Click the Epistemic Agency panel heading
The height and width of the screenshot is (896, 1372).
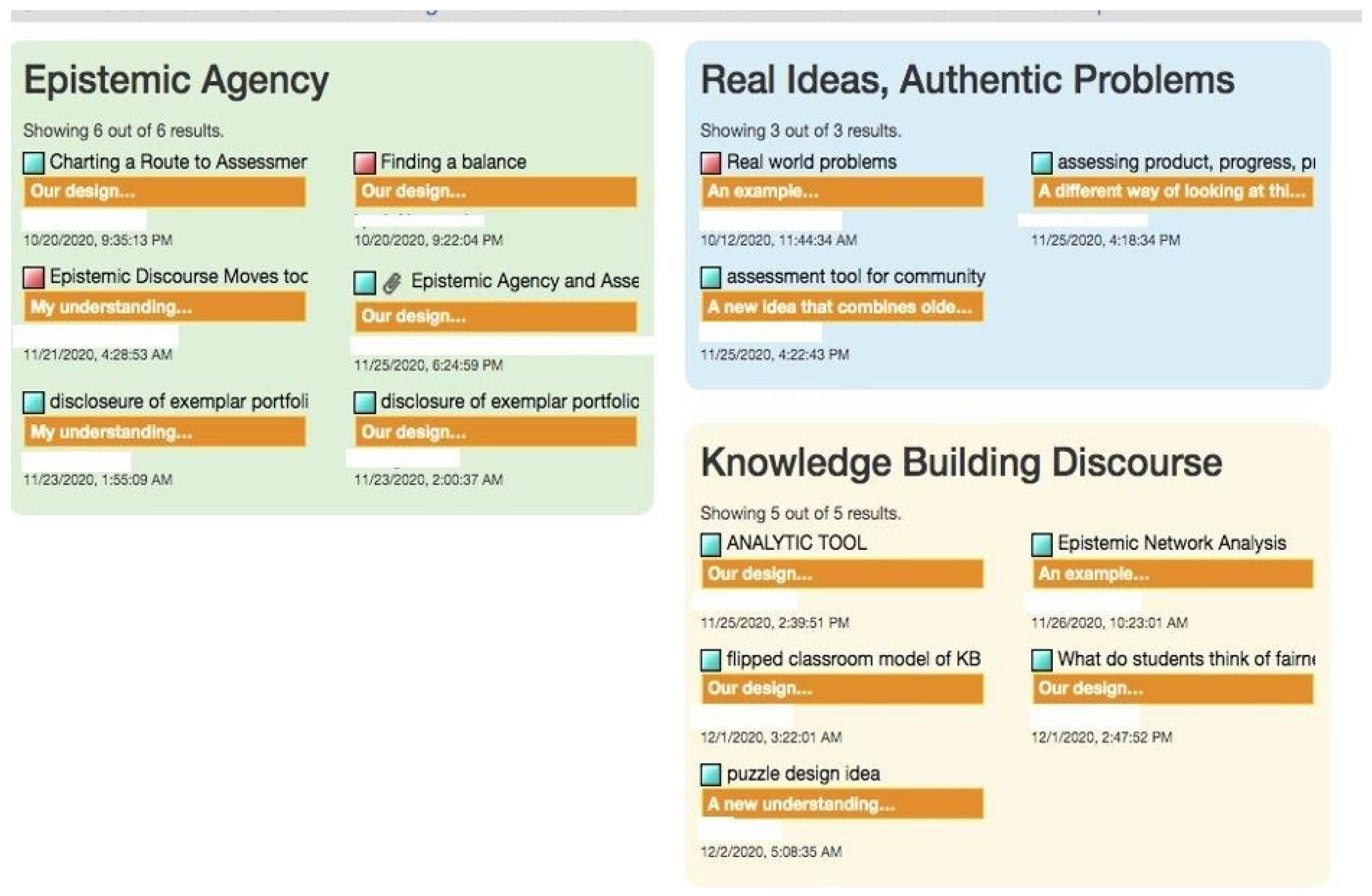click(176, 80)
